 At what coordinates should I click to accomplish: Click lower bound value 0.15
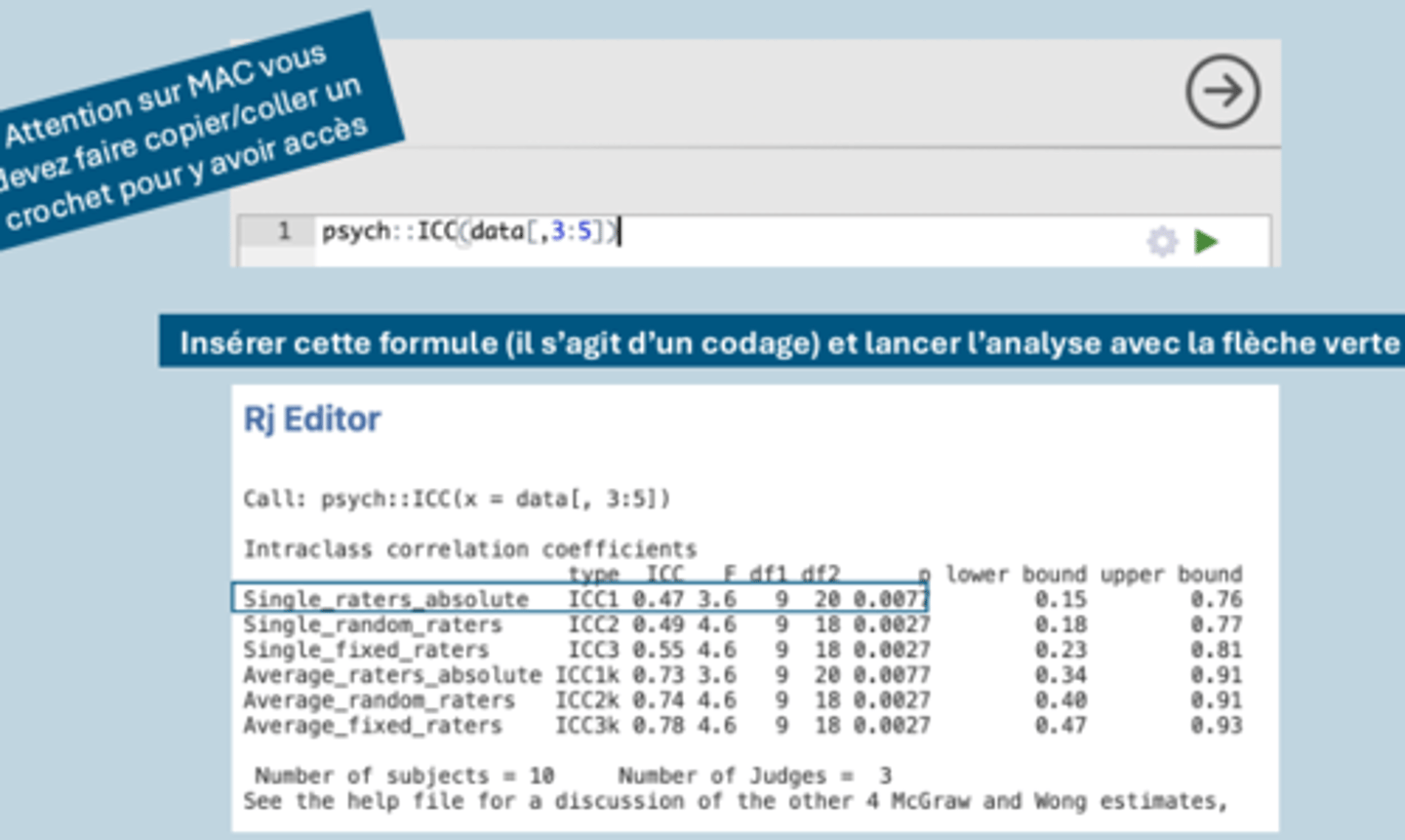tap(1061, 599)
